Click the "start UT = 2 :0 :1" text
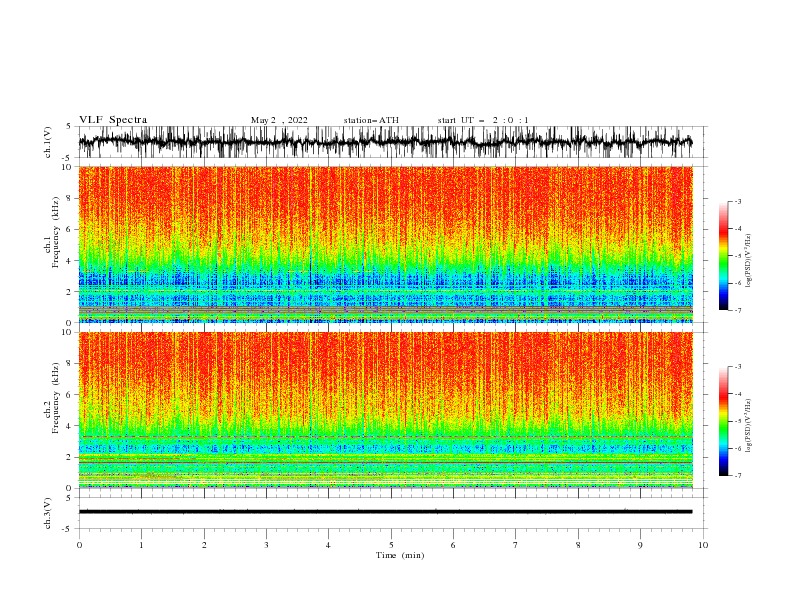Viewport: 792px width, 612px height. point(483,120)
